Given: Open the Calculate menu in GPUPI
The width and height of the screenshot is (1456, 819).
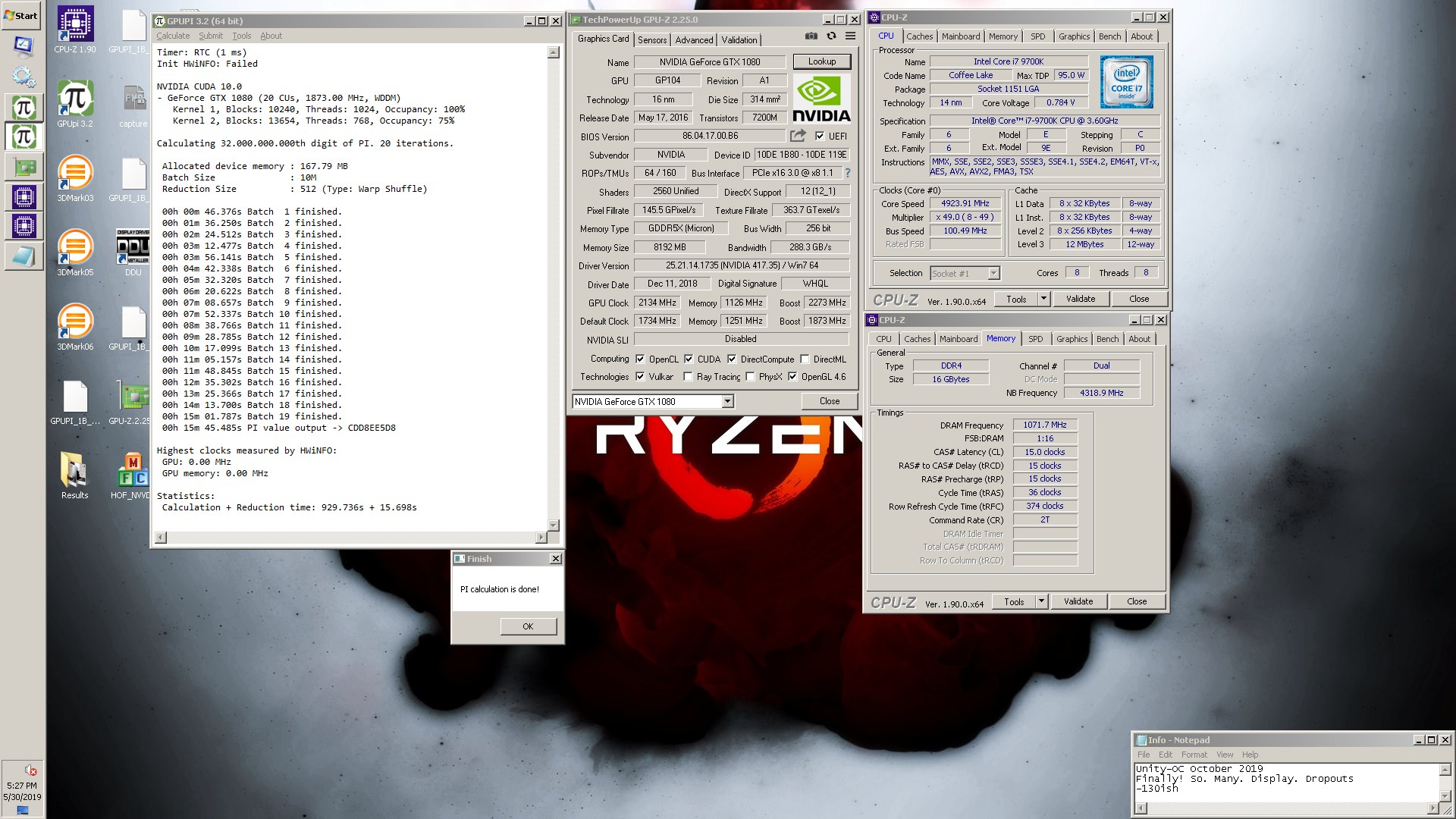Looking at the screenshot, I should coord(173,36).
